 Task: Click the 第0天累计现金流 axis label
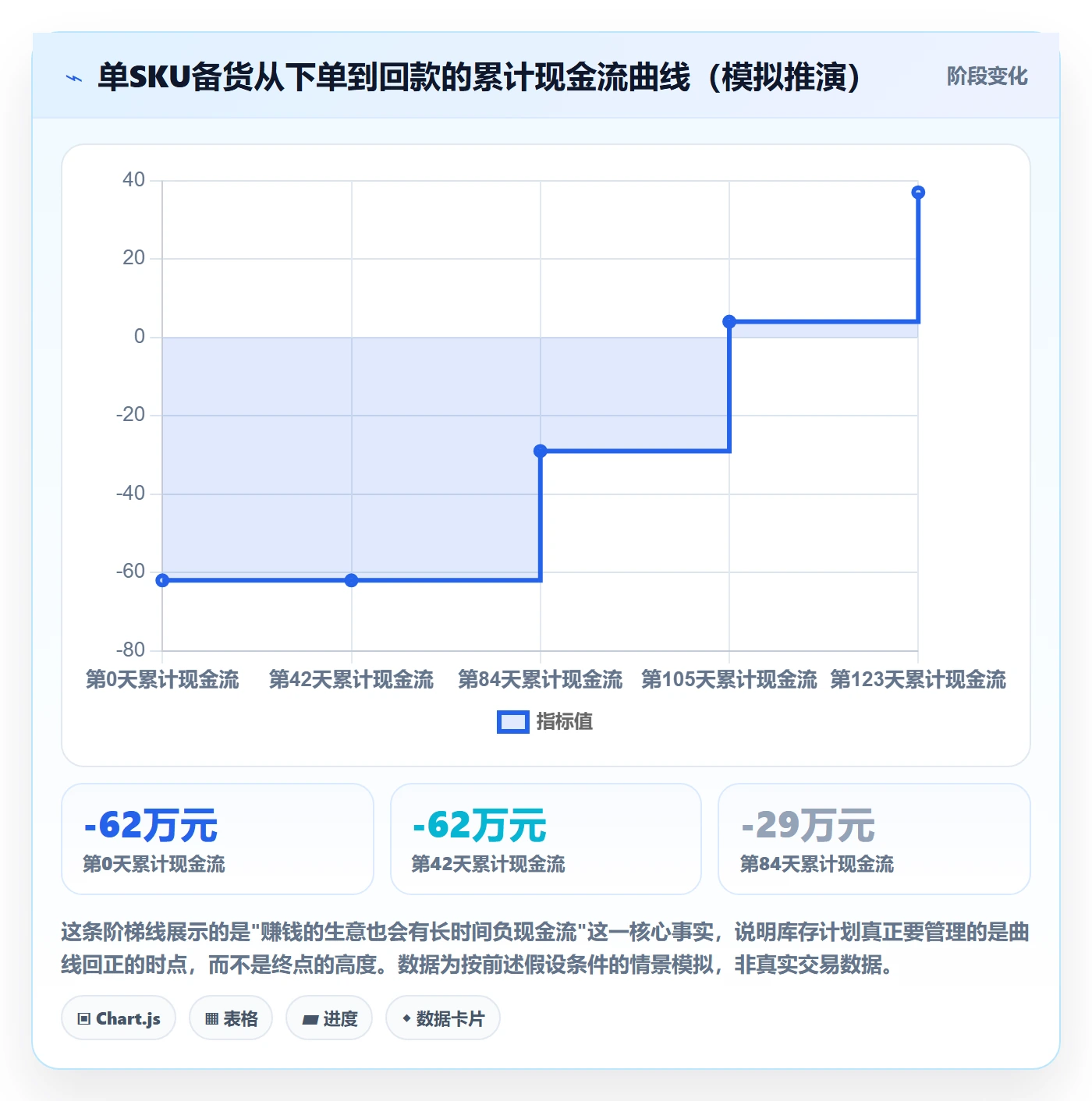pos(162,680)
